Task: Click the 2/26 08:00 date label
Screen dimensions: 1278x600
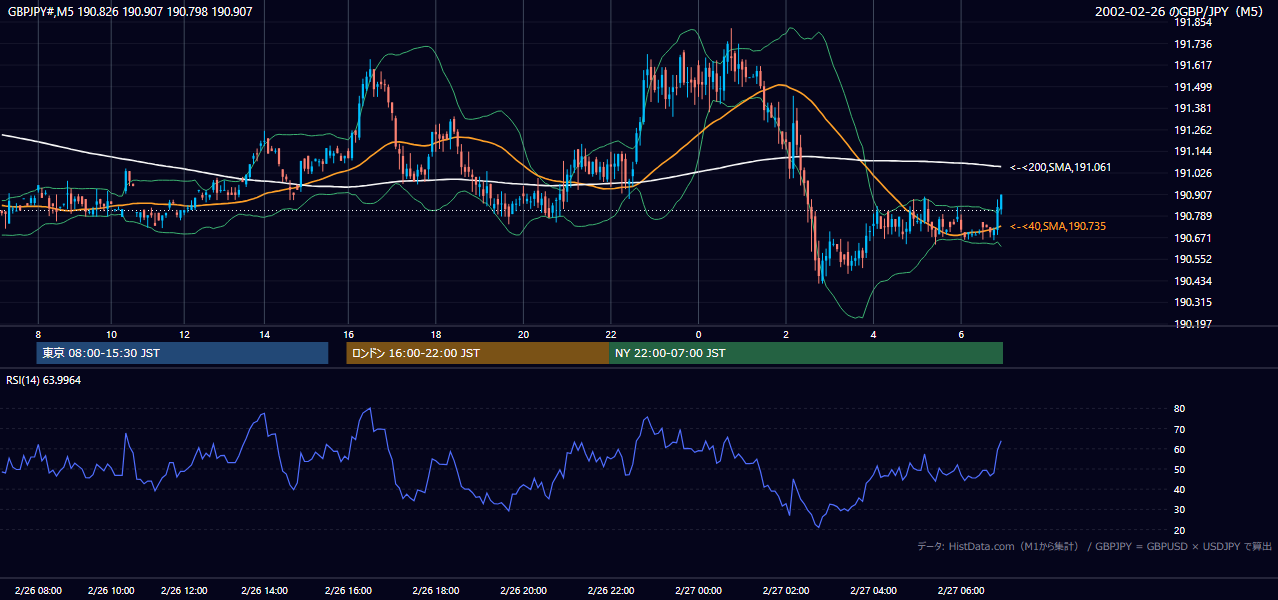Action: [x=38, y=591]
